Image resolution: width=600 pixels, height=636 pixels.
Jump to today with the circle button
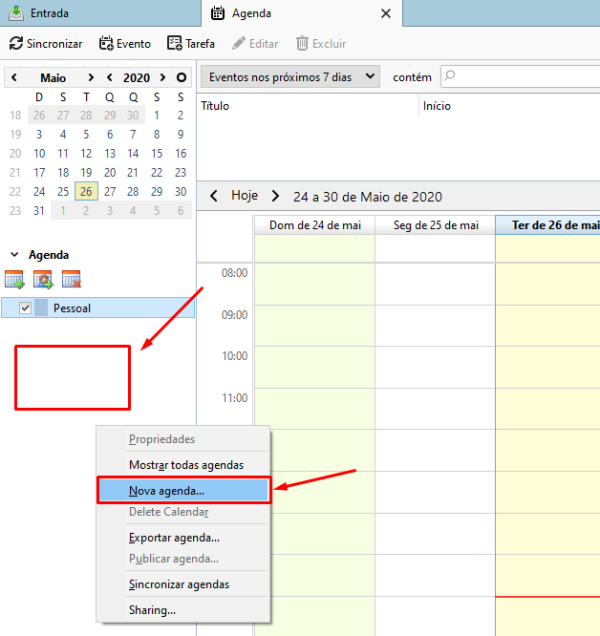[181, 77]
